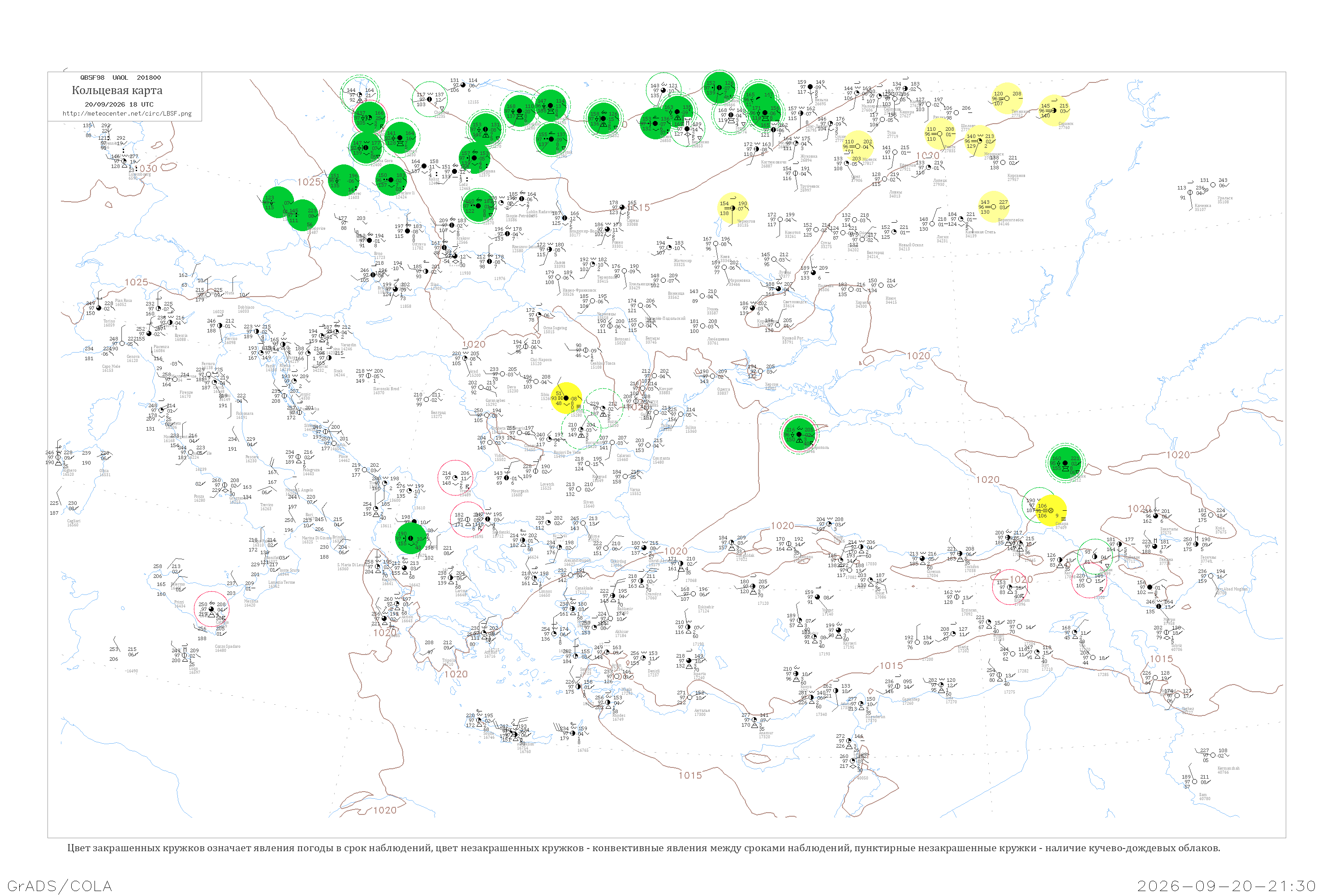
Task: Click the yellow fog marker at Сакара 37409
Action: click(1051, 511)
